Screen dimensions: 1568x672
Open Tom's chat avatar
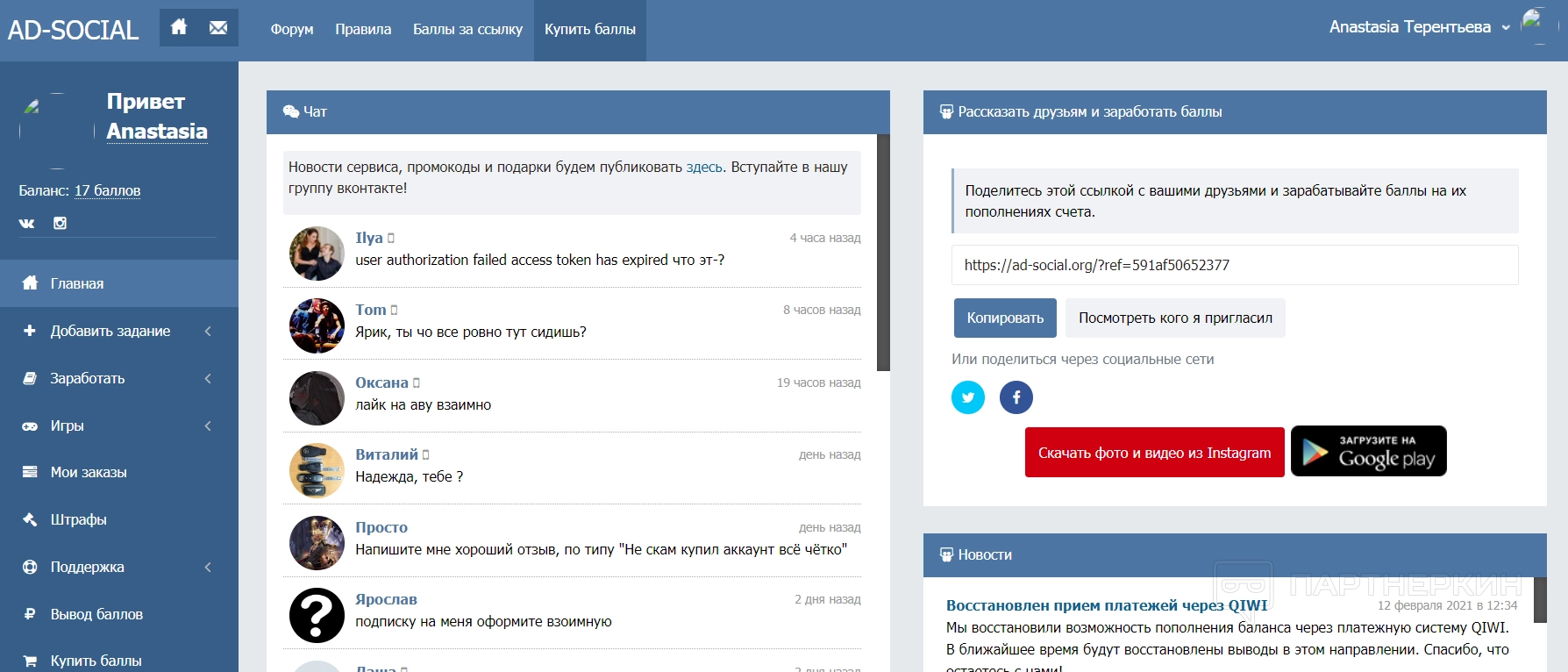pyautogui.click(x=317, y=325)
